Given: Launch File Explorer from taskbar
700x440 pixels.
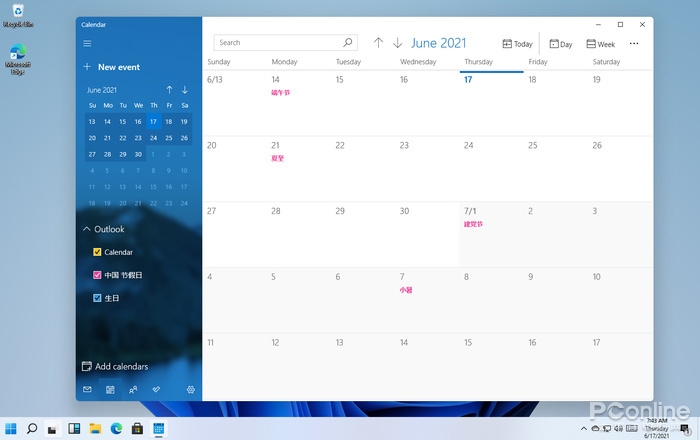Looking at the screenshot, I should click(x=95, y=429).
